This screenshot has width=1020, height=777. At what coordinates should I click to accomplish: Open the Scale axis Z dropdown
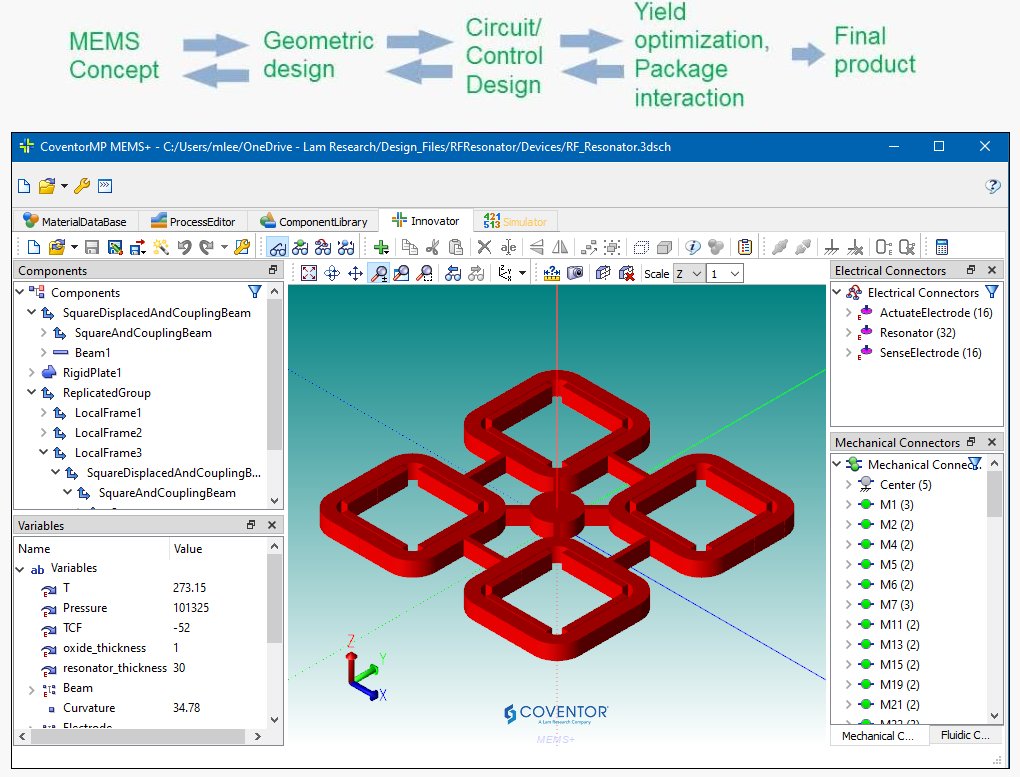tap(689, 274)
